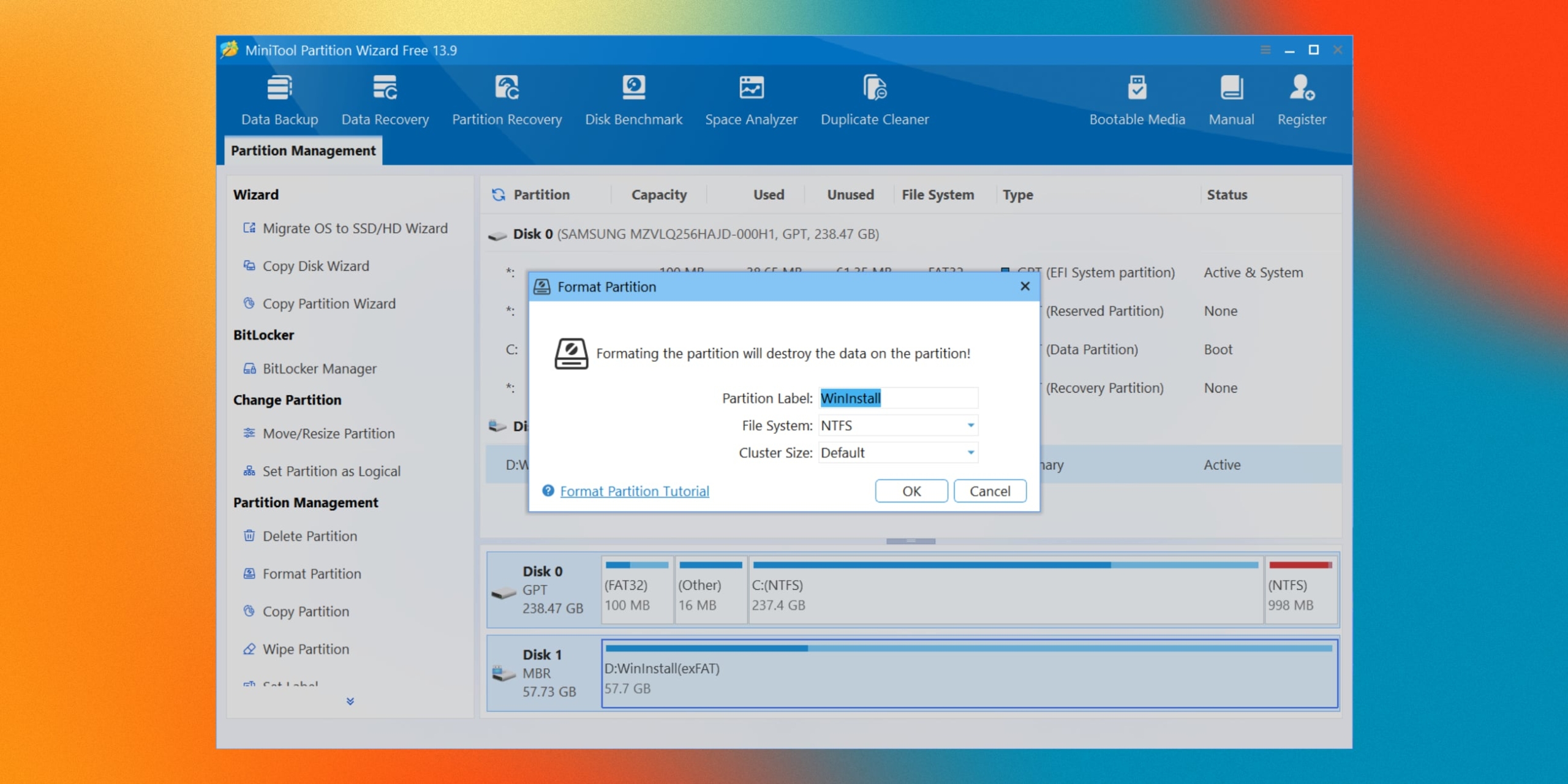Select the 998 MB NTFS recovery block
1568x784 pixels.
1301,590
